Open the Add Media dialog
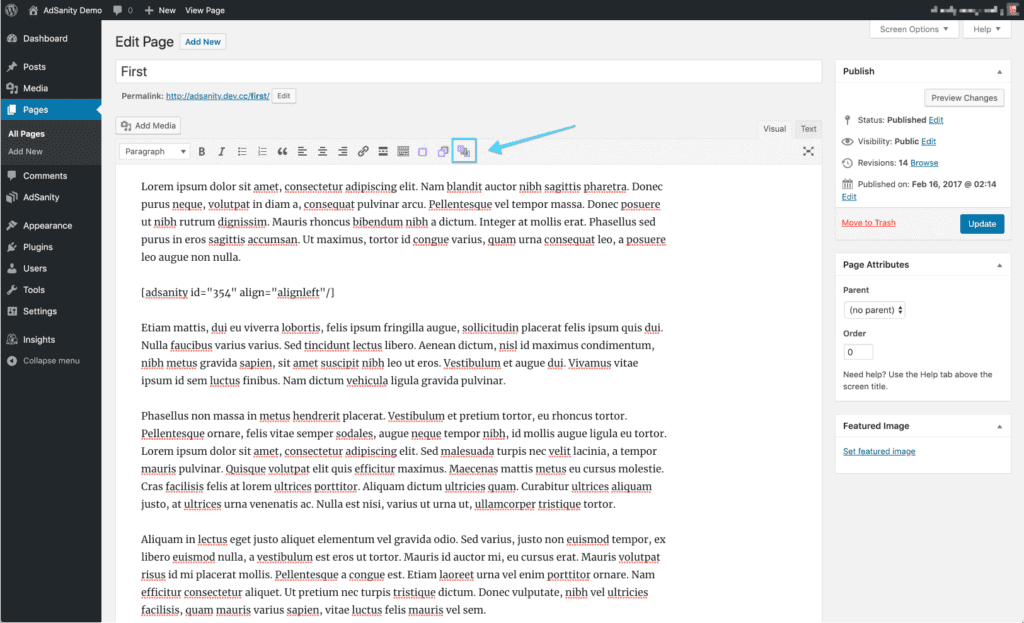The width and height of the screenshot is (1024, 623). coord(147,125)
